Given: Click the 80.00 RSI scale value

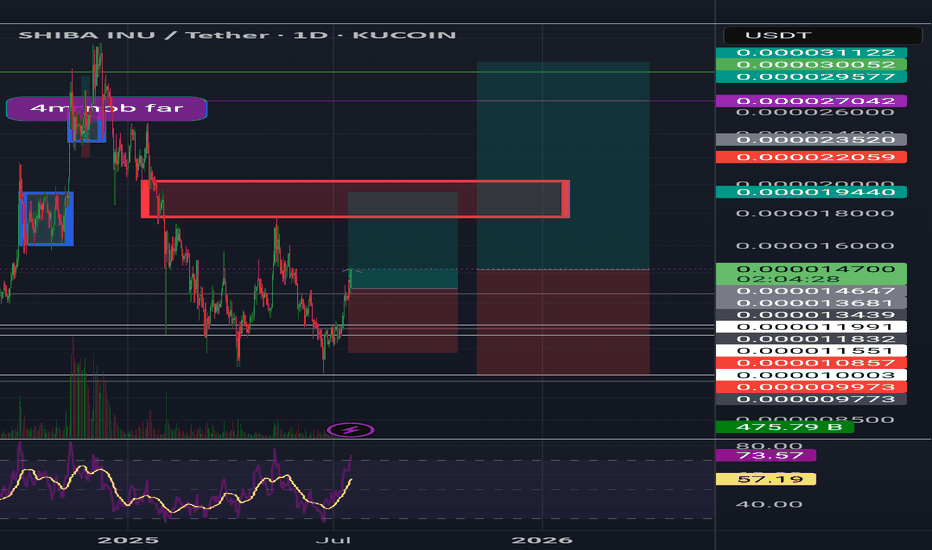Looking at the screenshot, I should (x=769, y=445).
